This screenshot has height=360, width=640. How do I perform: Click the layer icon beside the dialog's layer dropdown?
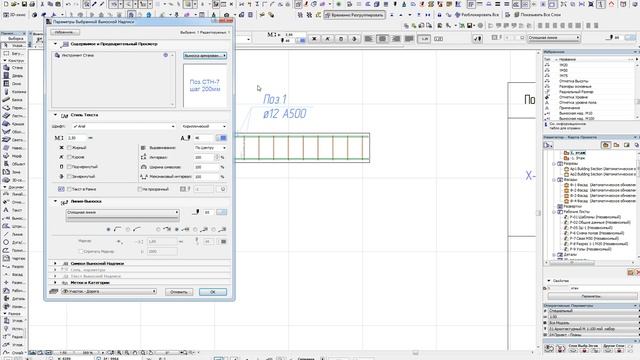click(x=54, y=291)
